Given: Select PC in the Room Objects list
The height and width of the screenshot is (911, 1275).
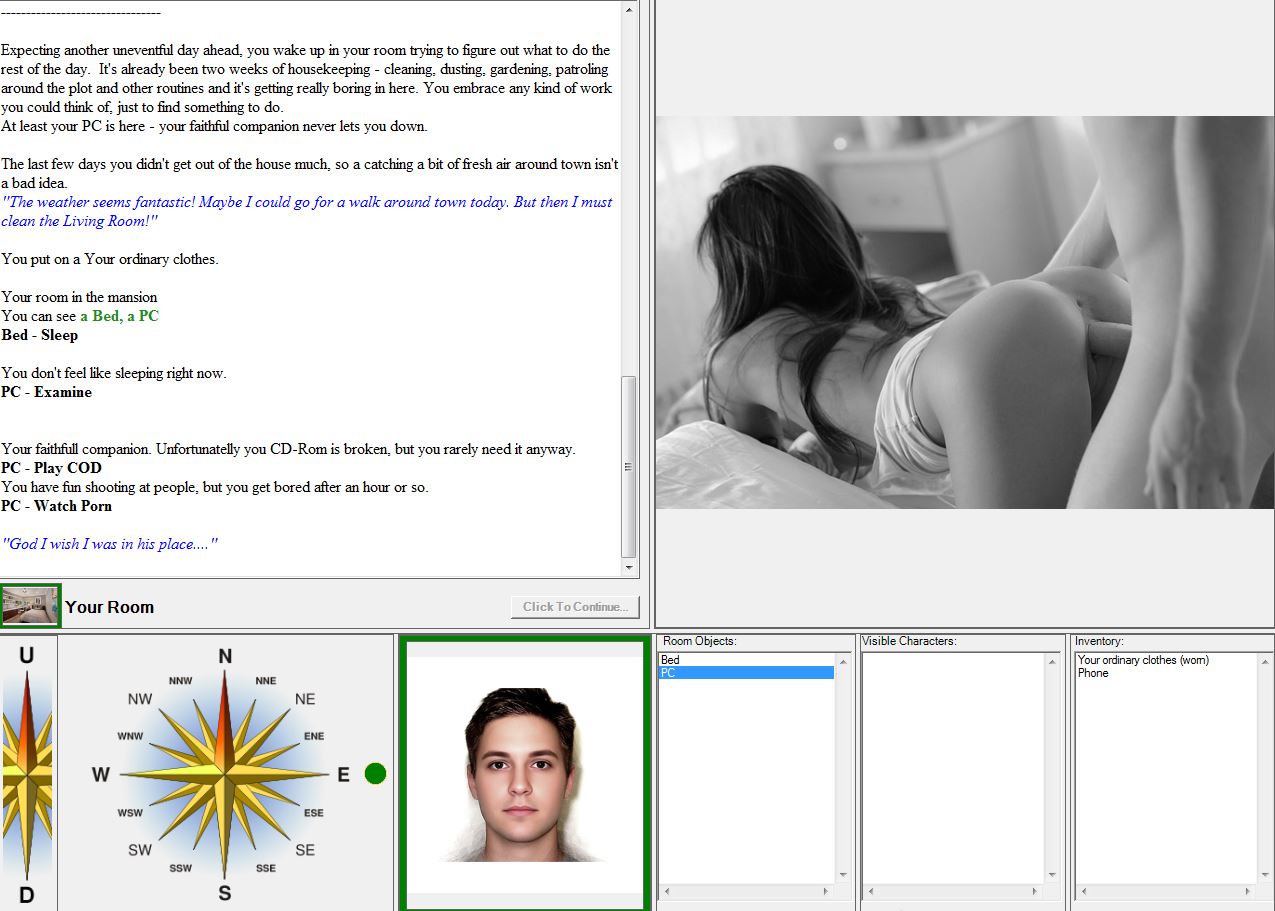Looking at the screenshot, I should [x=669, y=673].
